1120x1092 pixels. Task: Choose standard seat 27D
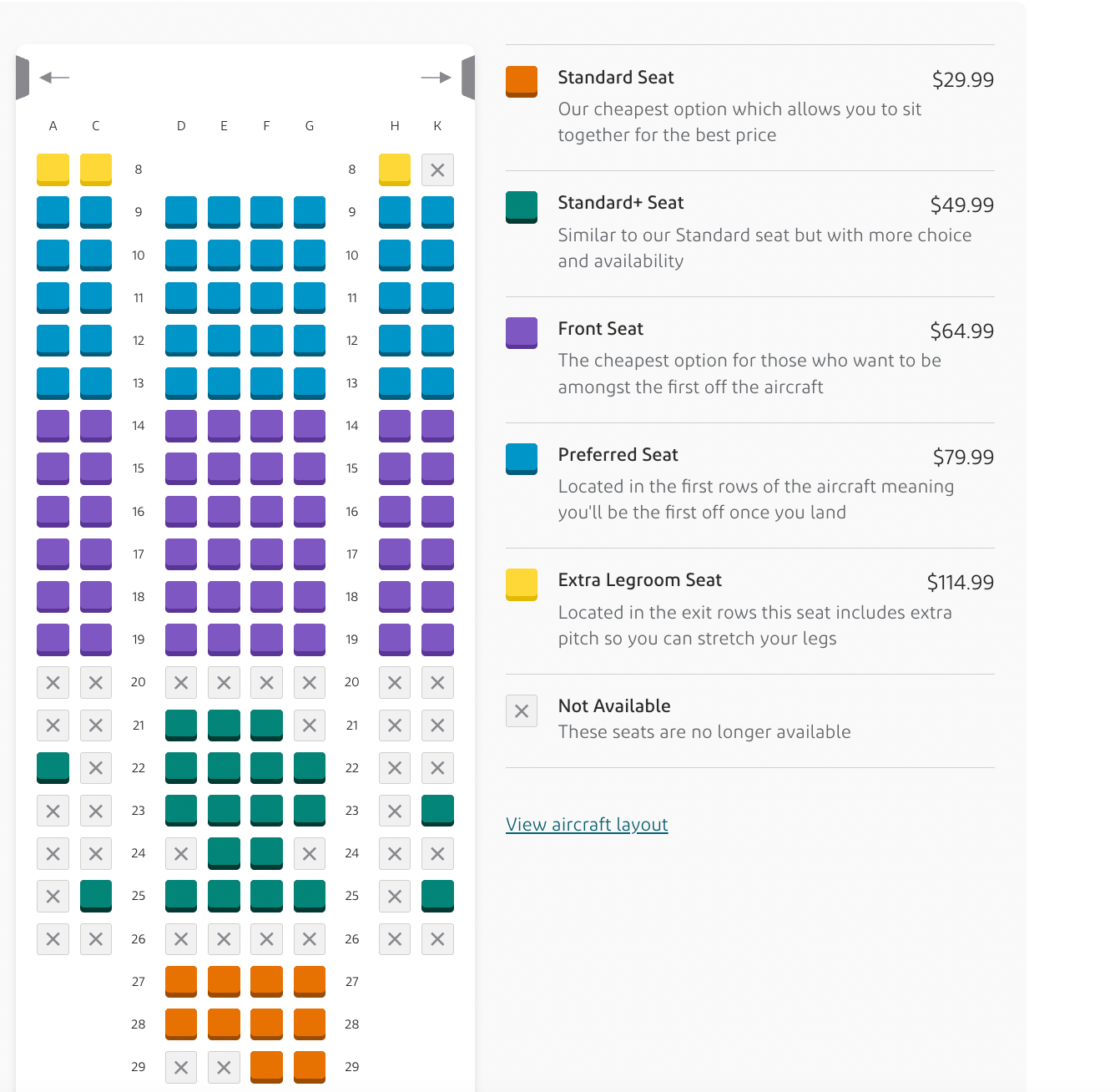(181, 982)
